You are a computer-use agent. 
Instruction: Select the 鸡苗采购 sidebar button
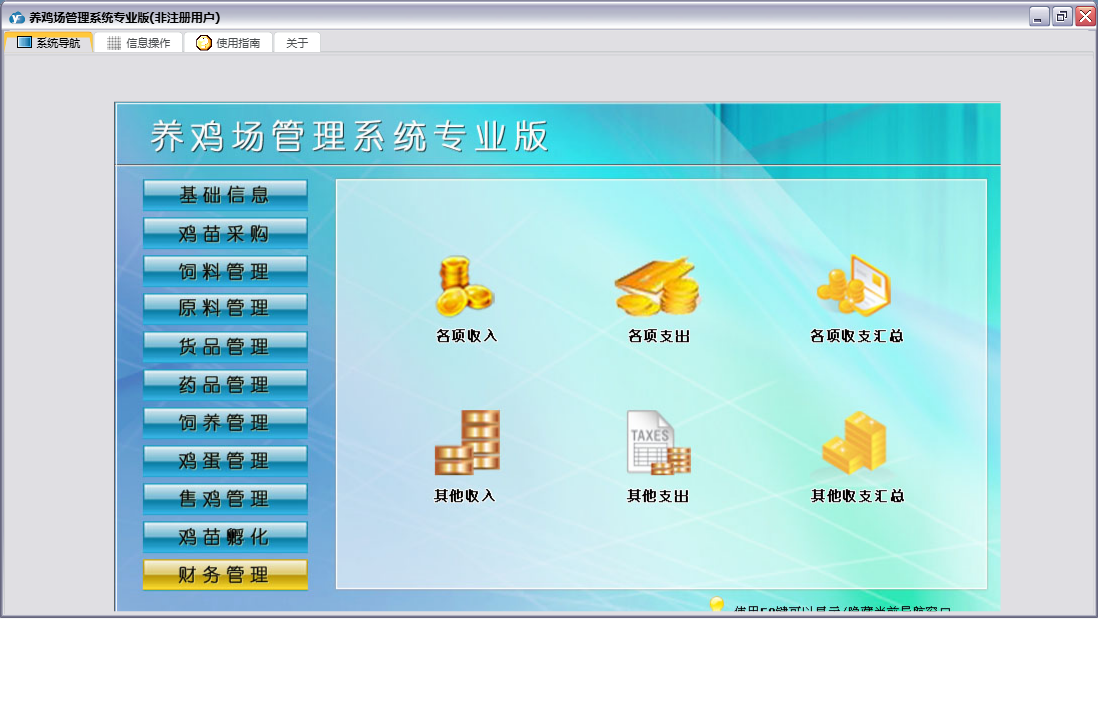pos(225,233)
